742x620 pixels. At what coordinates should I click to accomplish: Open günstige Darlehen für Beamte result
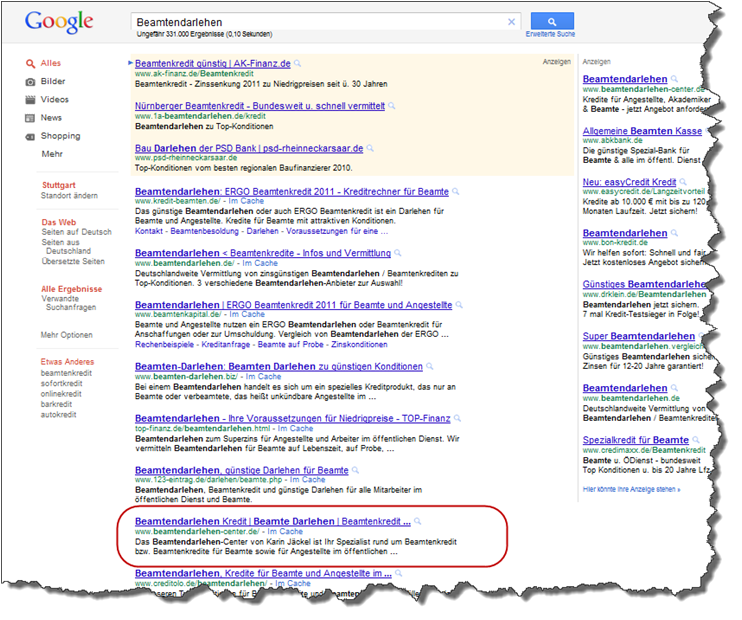[x=241, y=470]
